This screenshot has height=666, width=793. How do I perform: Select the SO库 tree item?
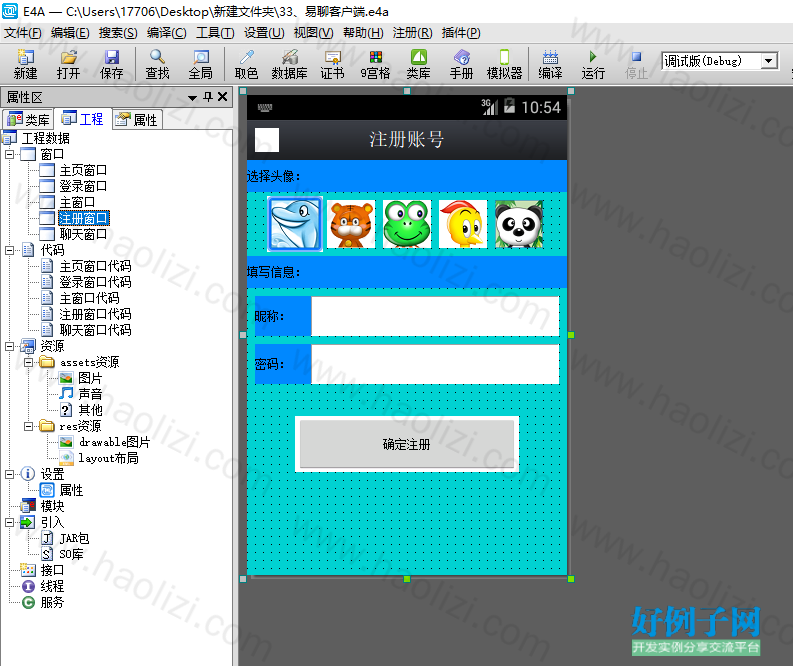tap(71, 554)
